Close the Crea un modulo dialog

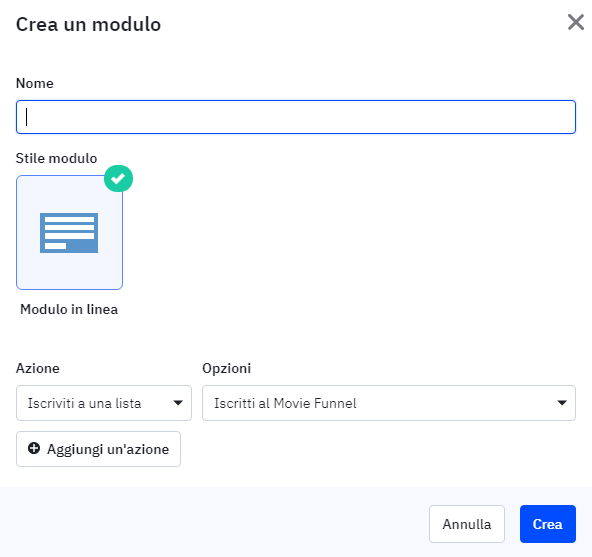[576, 22]
